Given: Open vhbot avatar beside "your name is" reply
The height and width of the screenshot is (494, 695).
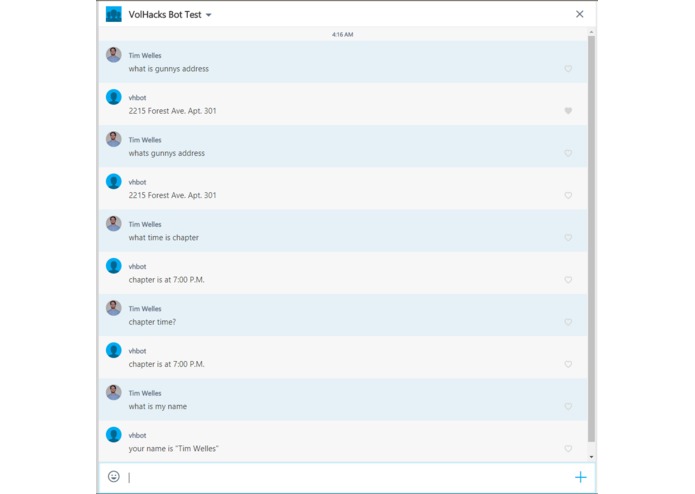Looking at the screenshot, I should (113, 435).
